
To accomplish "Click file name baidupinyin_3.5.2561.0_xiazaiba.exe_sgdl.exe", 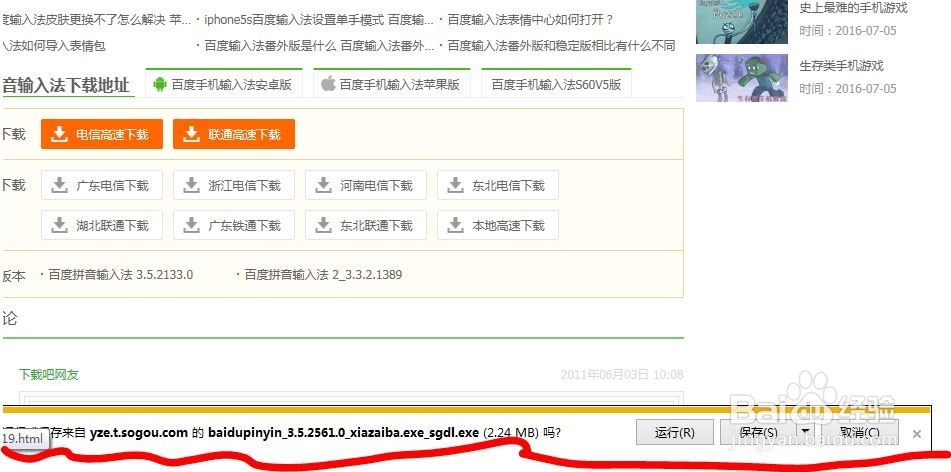I will tap(344, 433).
